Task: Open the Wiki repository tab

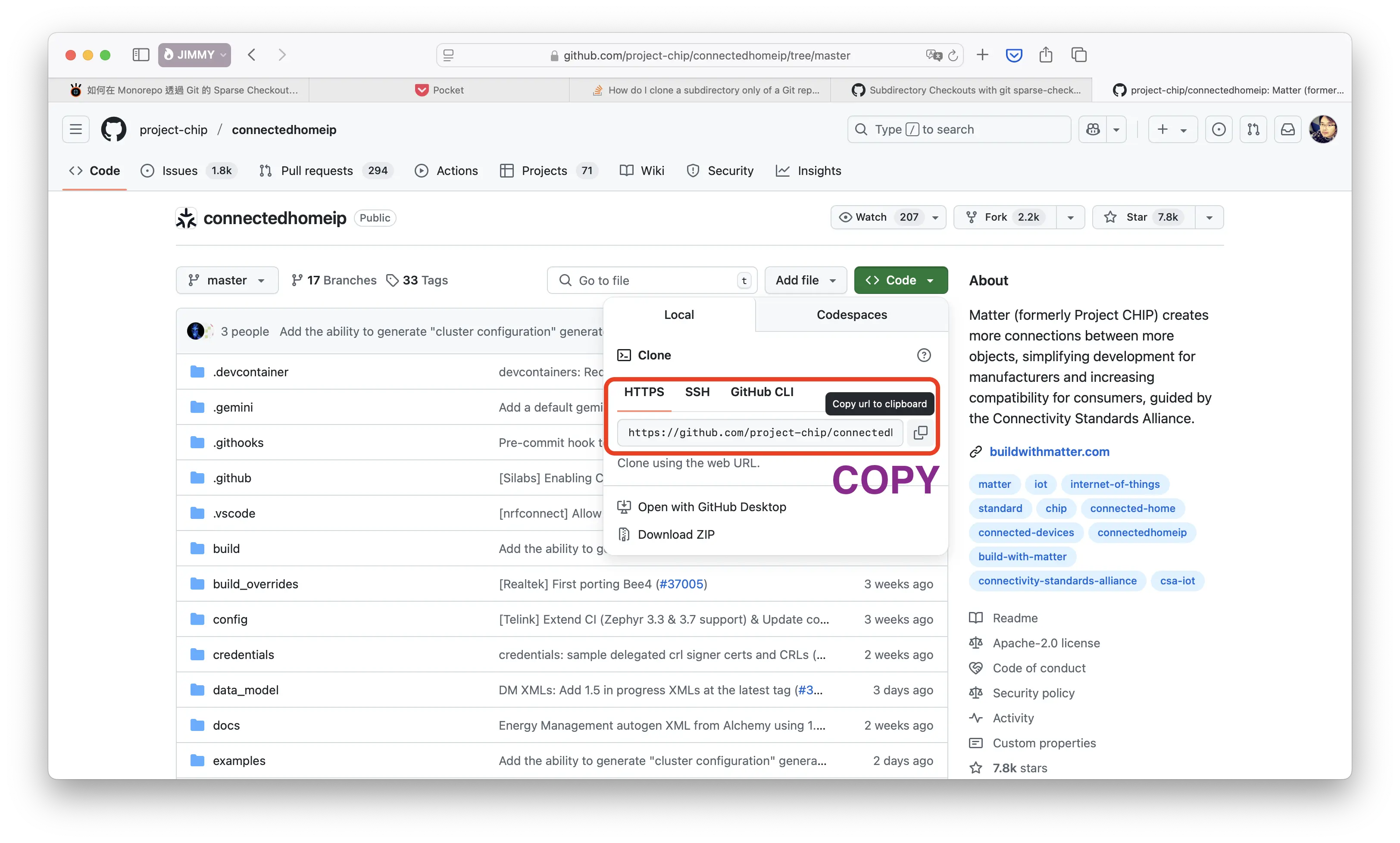Action: coord(642,171)
